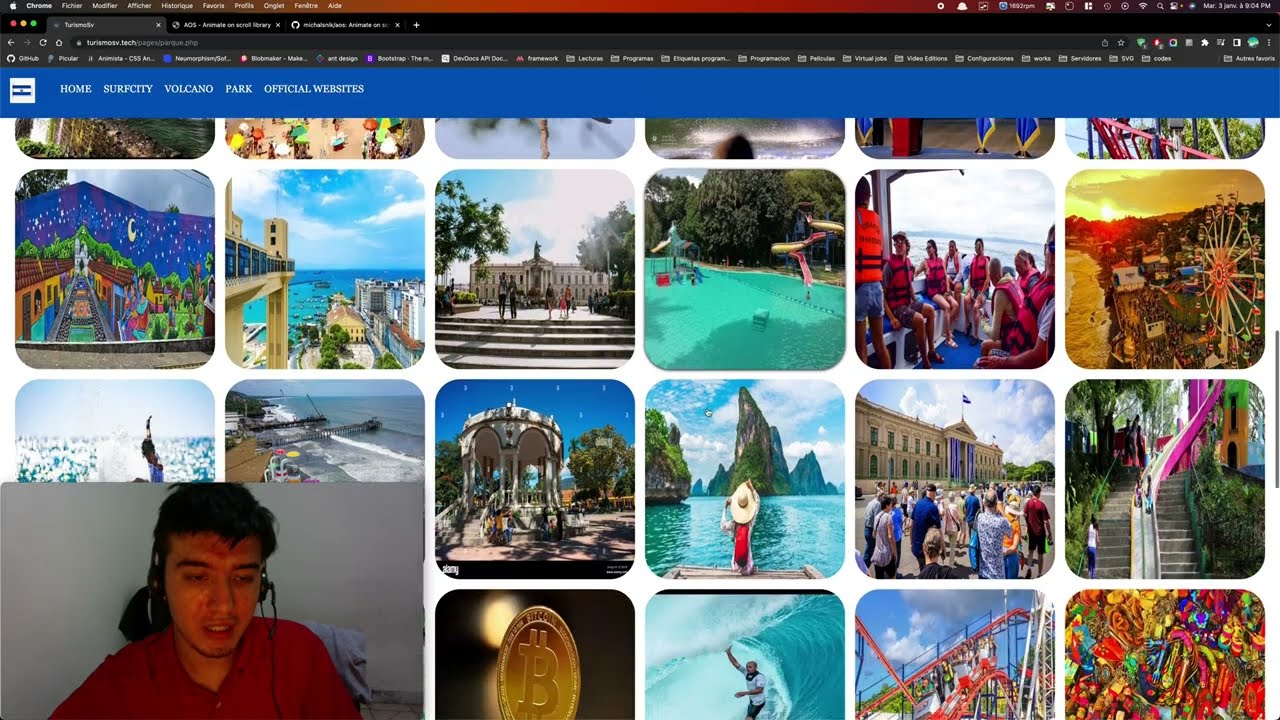Switch to the AOS Animate on scroll tab
Image resolution: width=1280 pixels, height=720 pixels.
click(226, 24)
